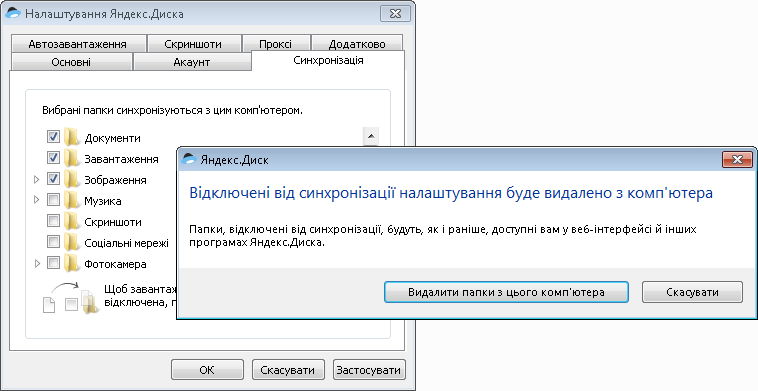This screenshot has height=391, width=758.
Task: Open the Скриншоти tab
Action: point(193,44)
